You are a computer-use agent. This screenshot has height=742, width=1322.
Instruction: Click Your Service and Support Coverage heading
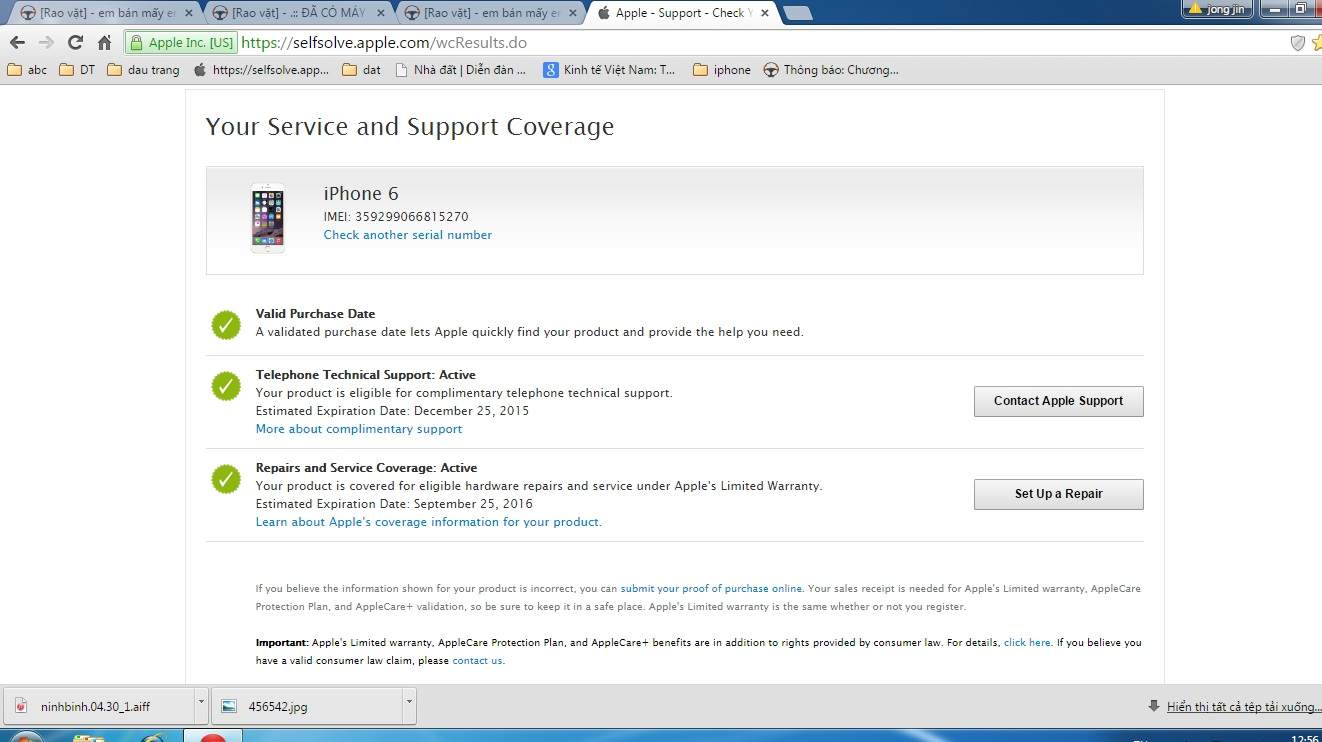click(410, 127)
